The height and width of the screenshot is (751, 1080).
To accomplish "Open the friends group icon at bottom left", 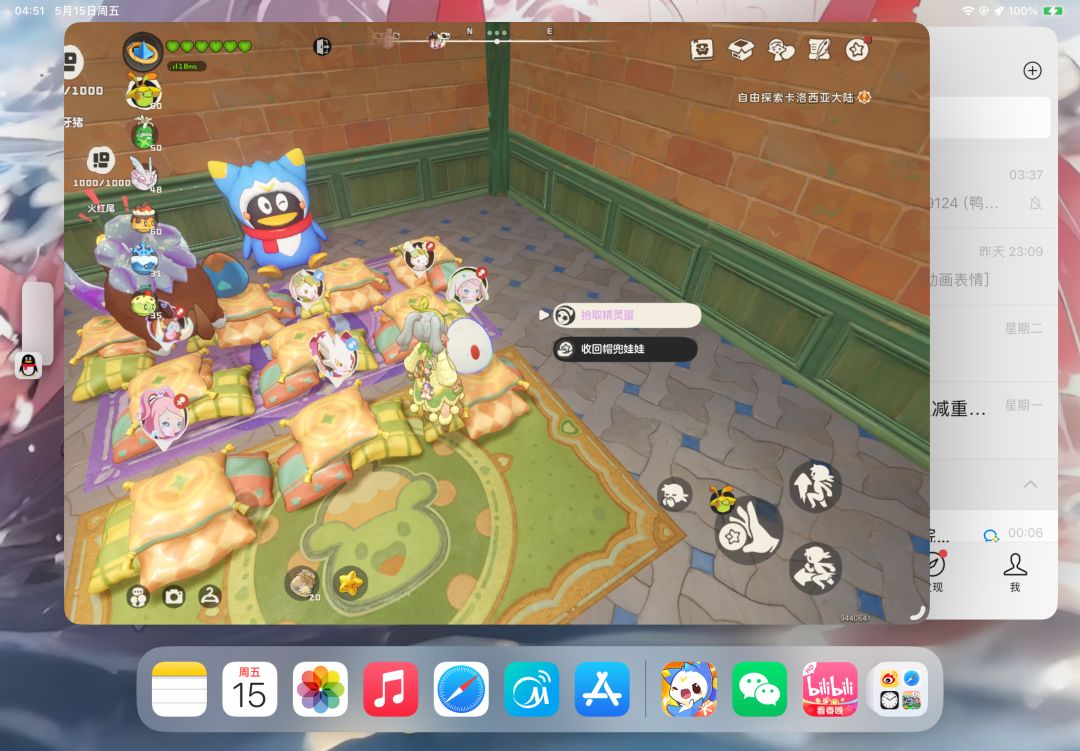I will coord(138,596).
